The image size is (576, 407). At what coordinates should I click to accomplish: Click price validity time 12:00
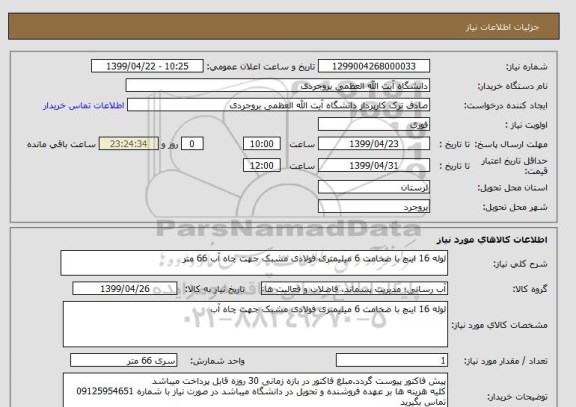tap(262, 165)
